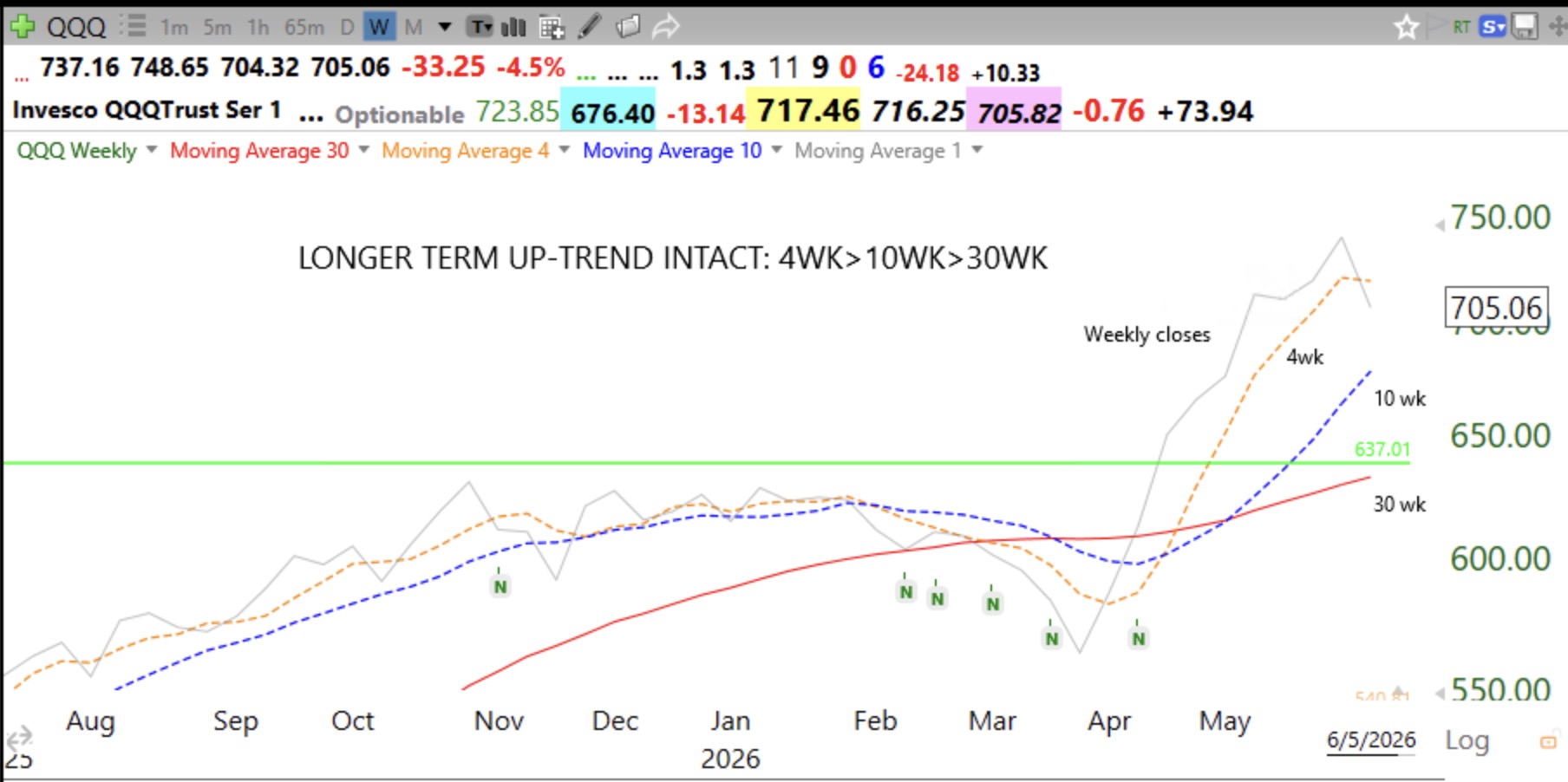Switch chart to 5m timeframe
Viewport: 1568px width, 782px height.
tap(218, 28)
